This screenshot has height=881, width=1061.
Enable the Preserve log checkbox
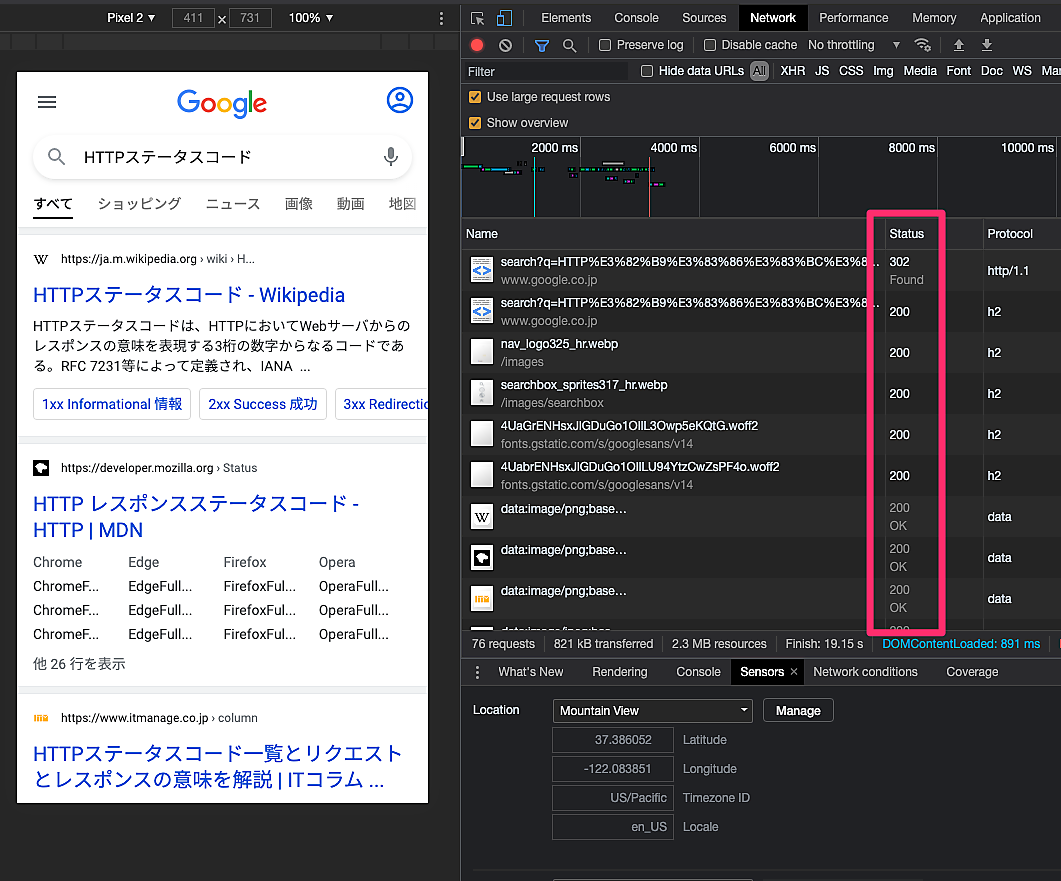pyautogui.click(x=605, y=45)
